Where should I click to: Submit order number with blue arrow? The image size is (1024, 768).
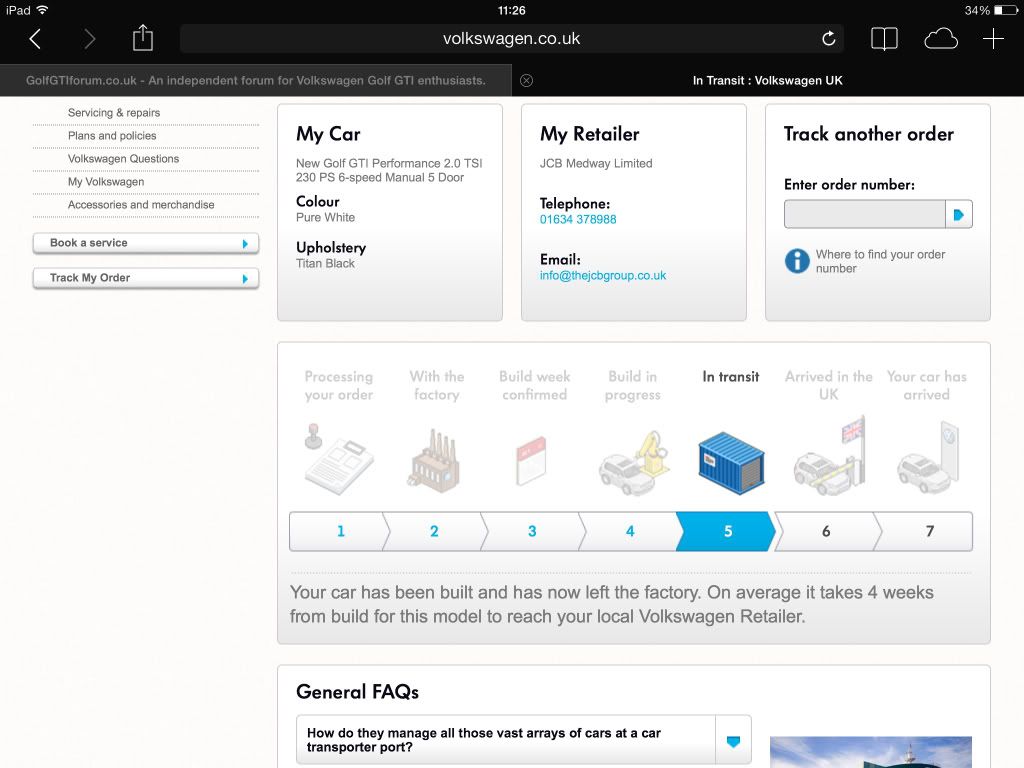[959, 214]
